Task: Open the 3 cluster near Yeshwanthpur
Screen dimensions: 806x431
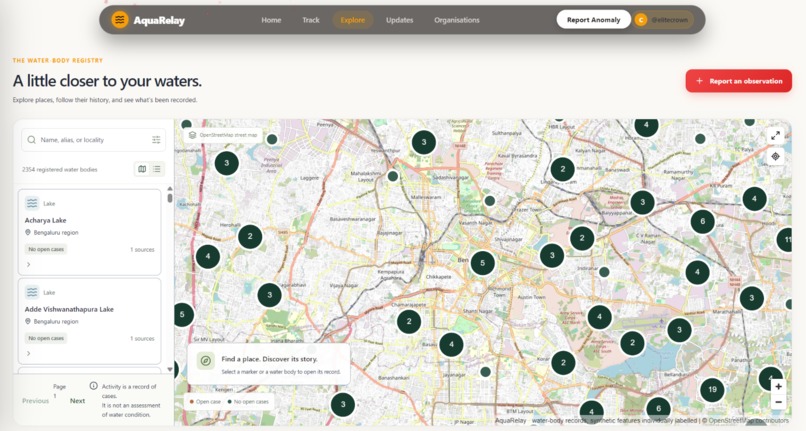Action: click(x=424, y=142)
